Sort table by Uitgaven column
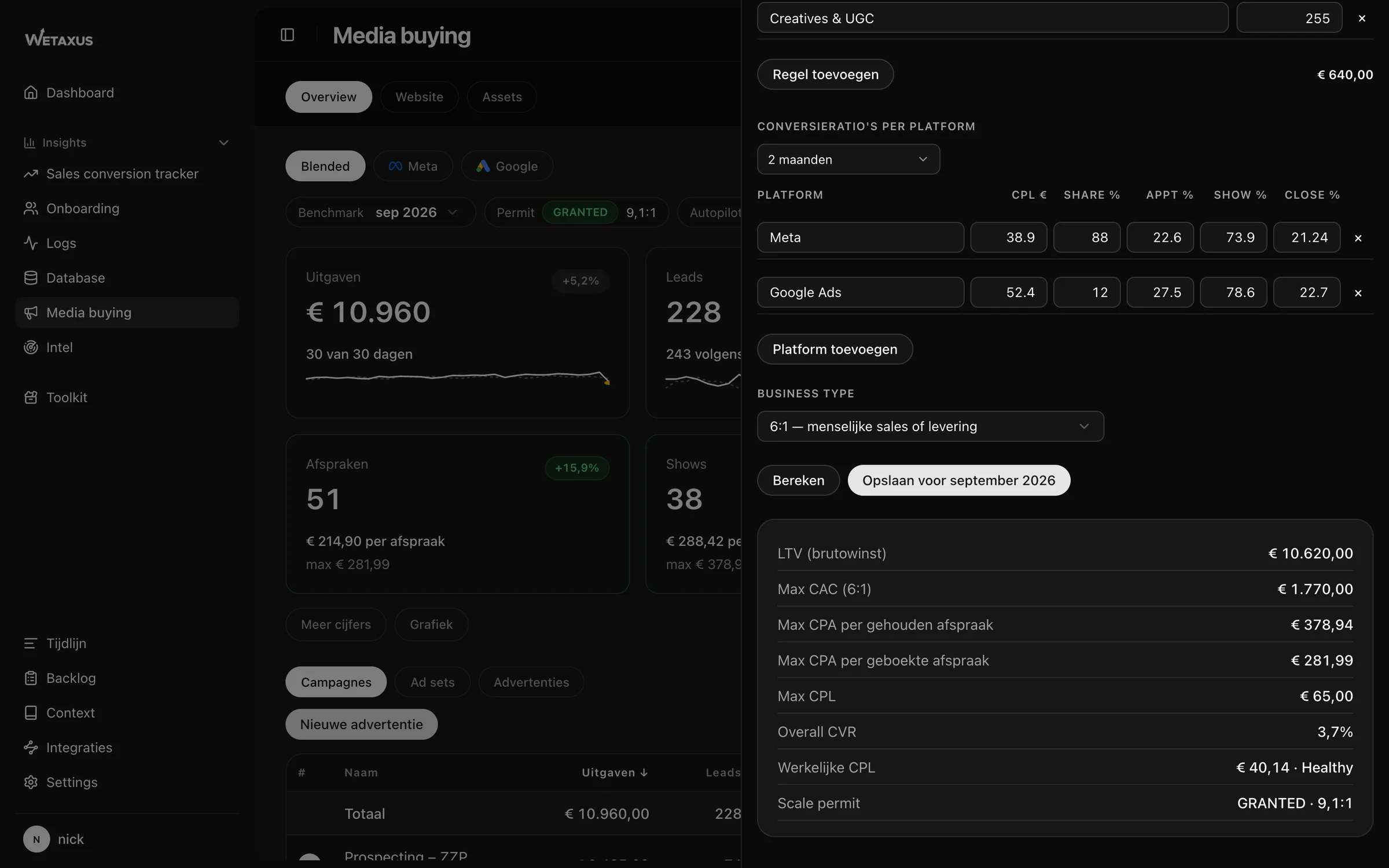This screenshot has height=868, width=1389. click(614, 773)
